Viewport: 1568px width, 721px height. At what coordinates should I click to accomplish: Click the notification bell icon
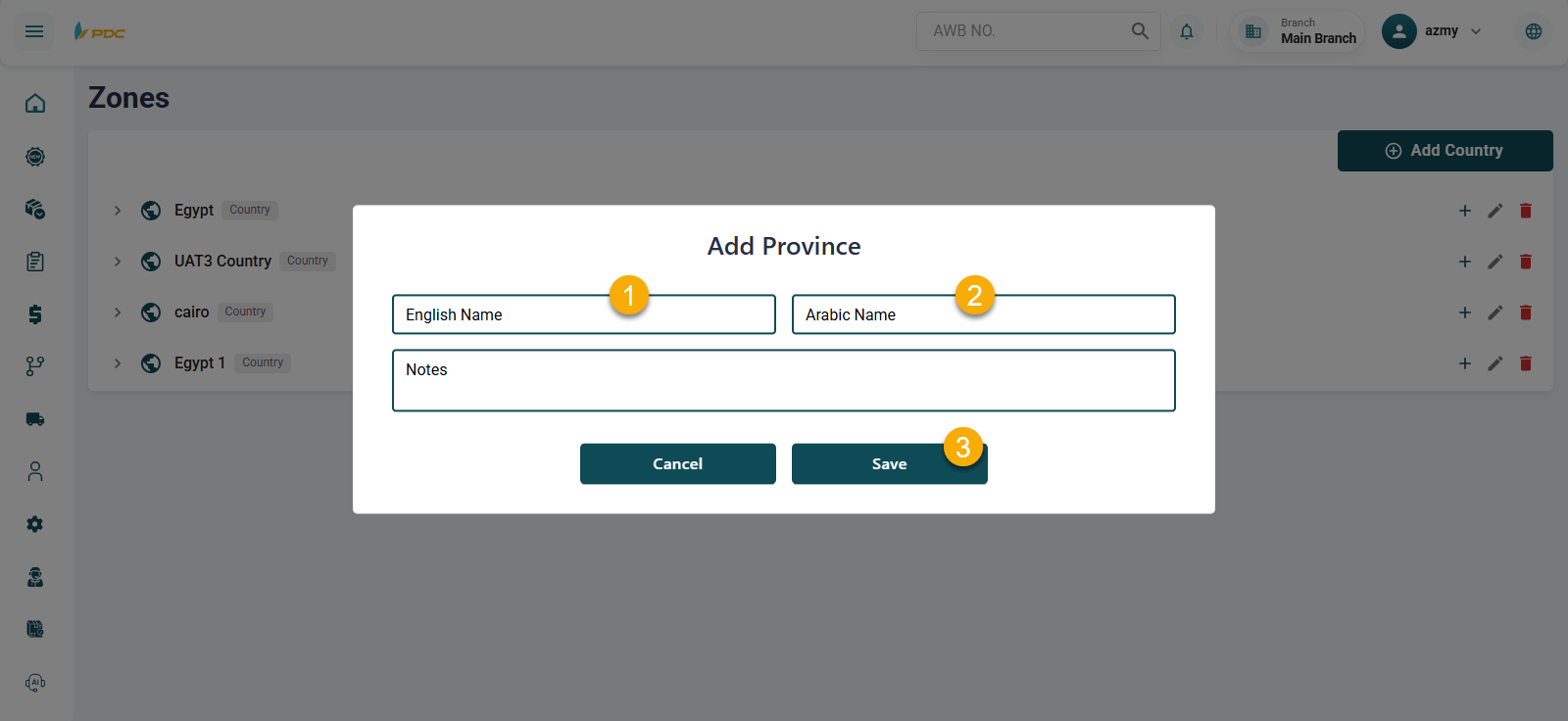1187,31
